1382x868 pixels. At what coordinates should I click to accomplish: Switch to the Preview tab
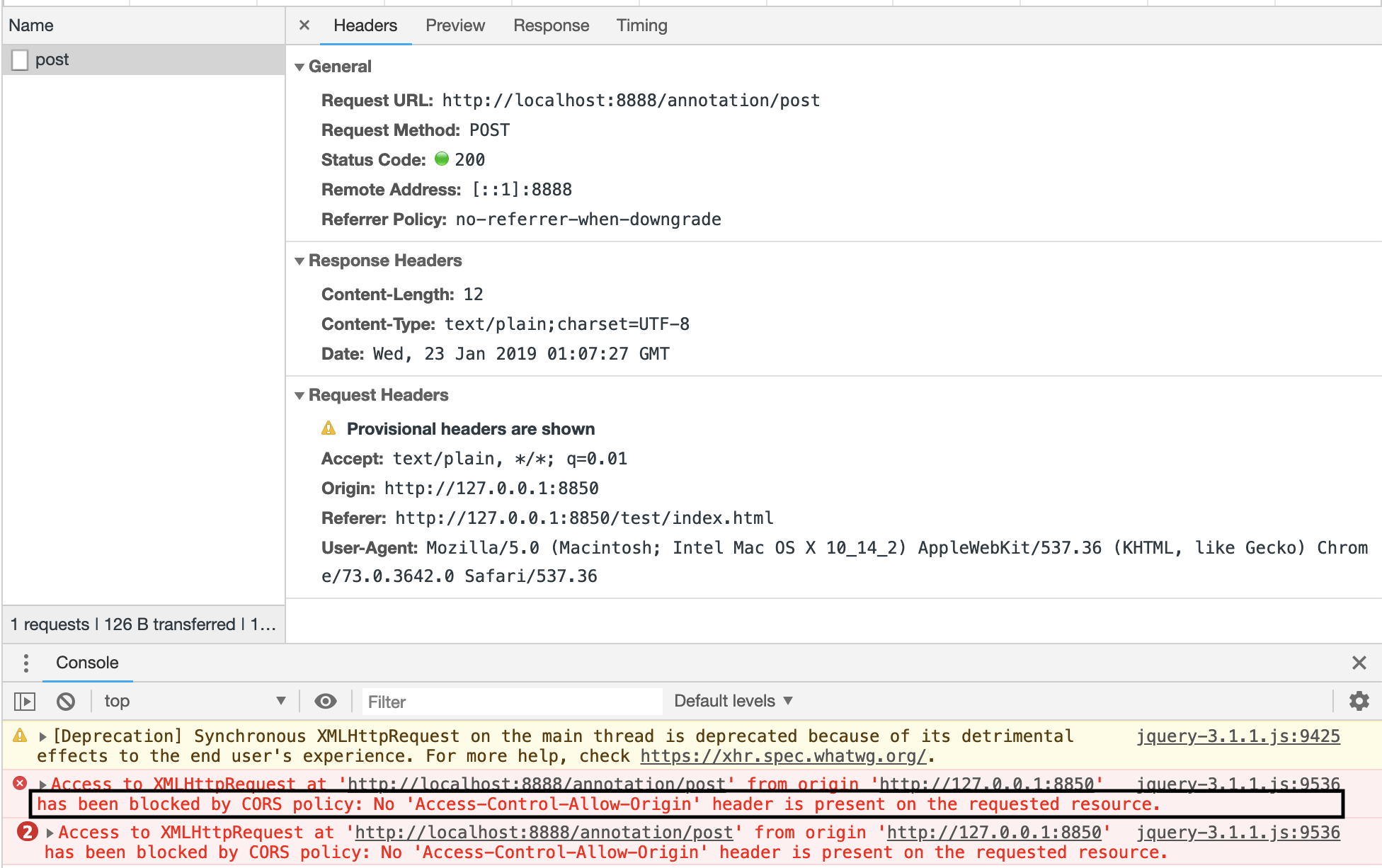(455, 25)
